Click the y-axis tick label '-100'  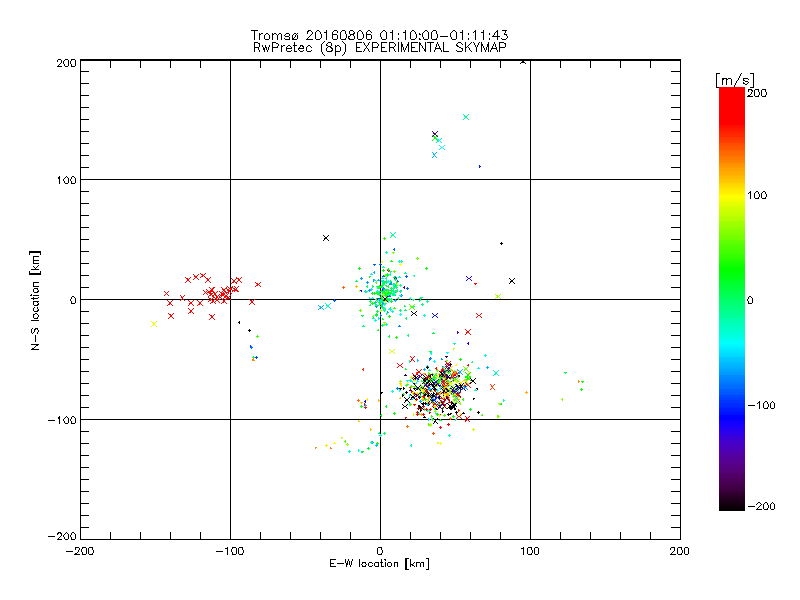pyautogui.click(x=62, y=420)
